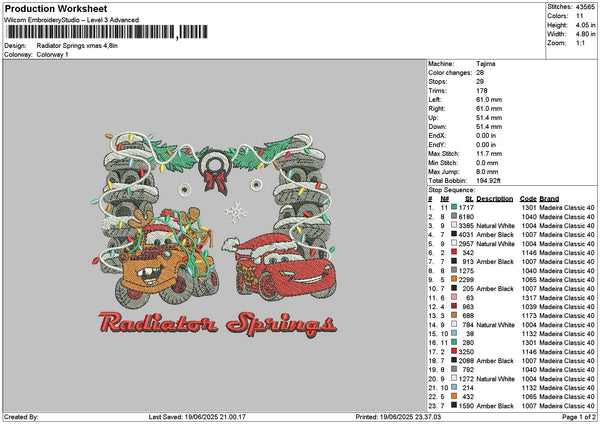Select the orange swatch beside stitch count 2299
The image size is (600, 424).
click(454, 279)
